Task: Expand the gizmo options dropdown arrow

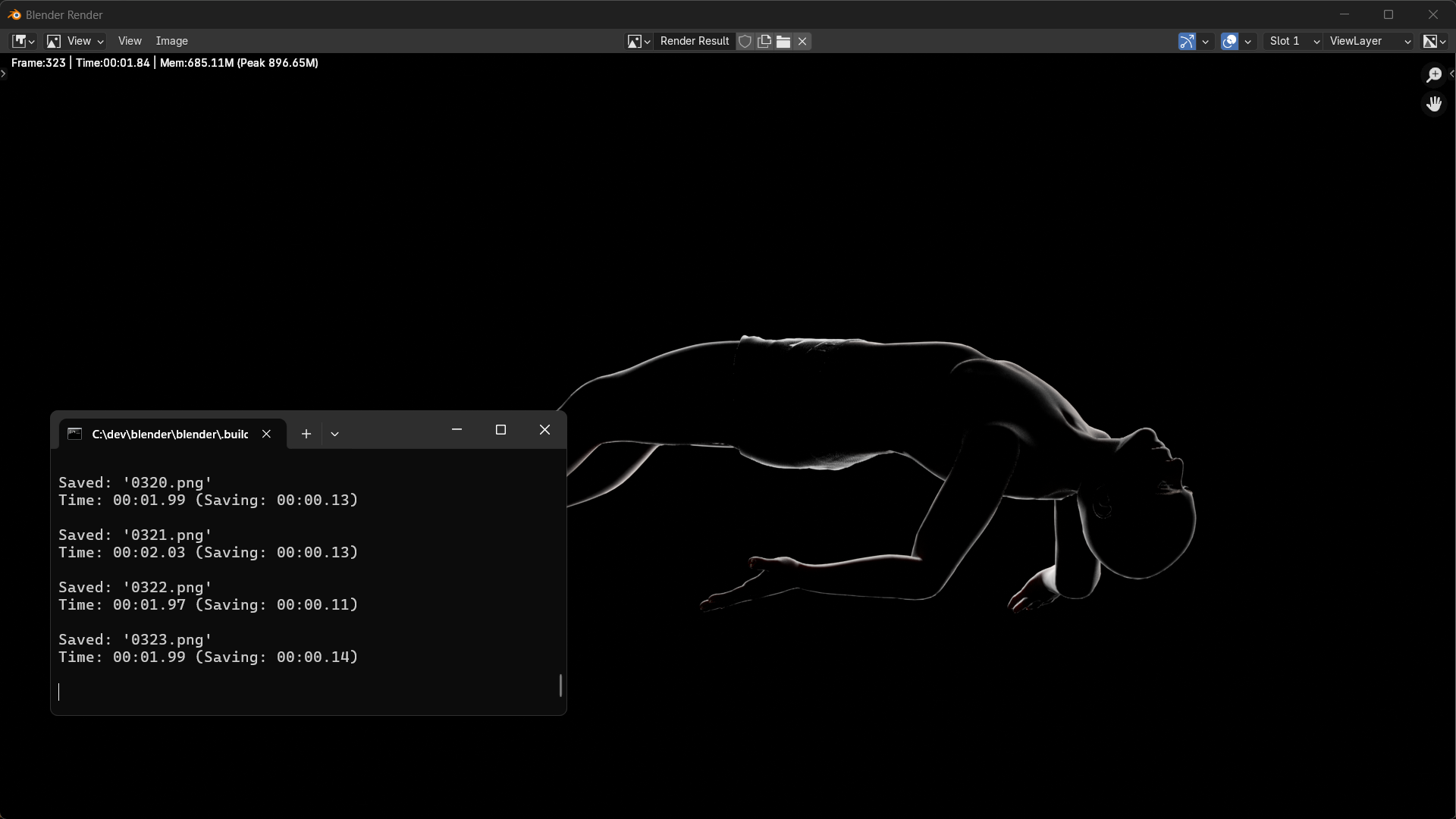Action: click(1205, 41)
